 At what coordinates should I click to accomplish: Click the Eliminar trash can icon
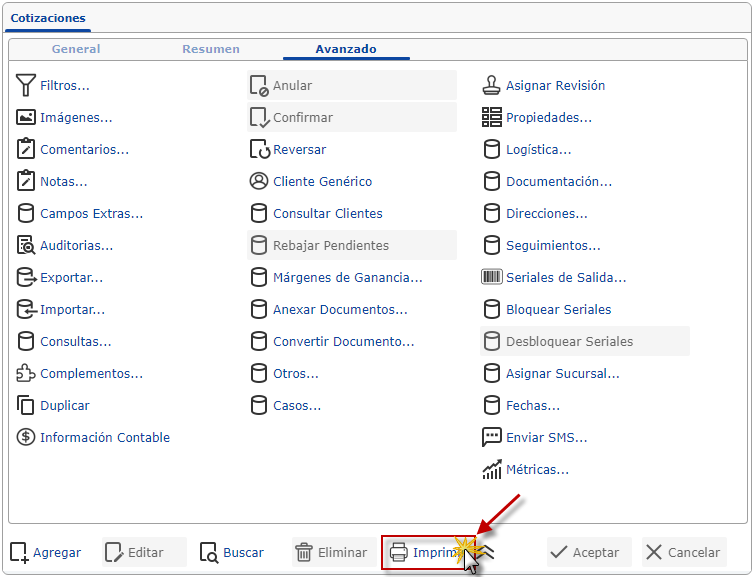tap(304, 552)
